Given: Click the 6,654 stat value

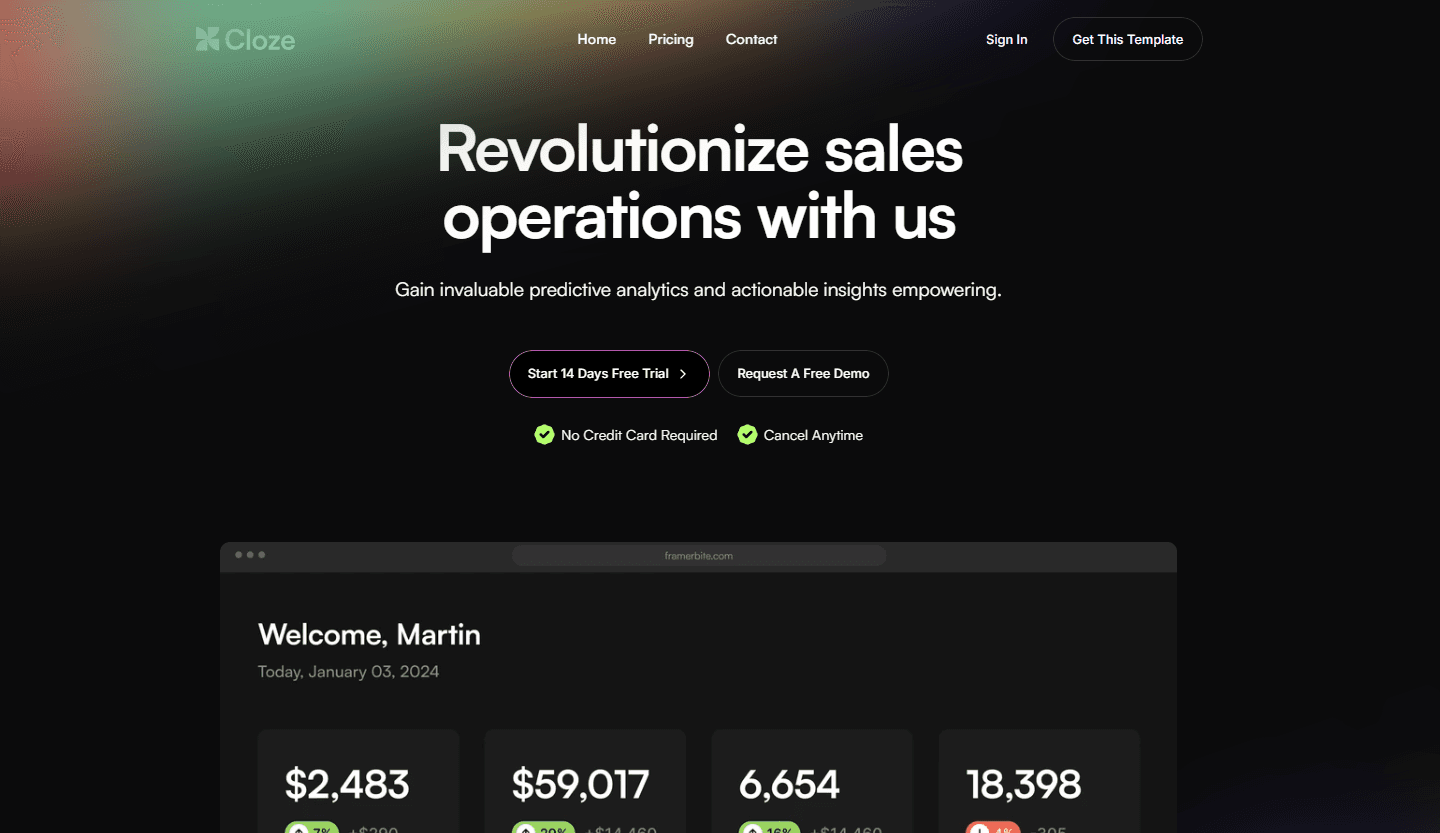Looking at the screenshot, I should [x=789, y=785].
